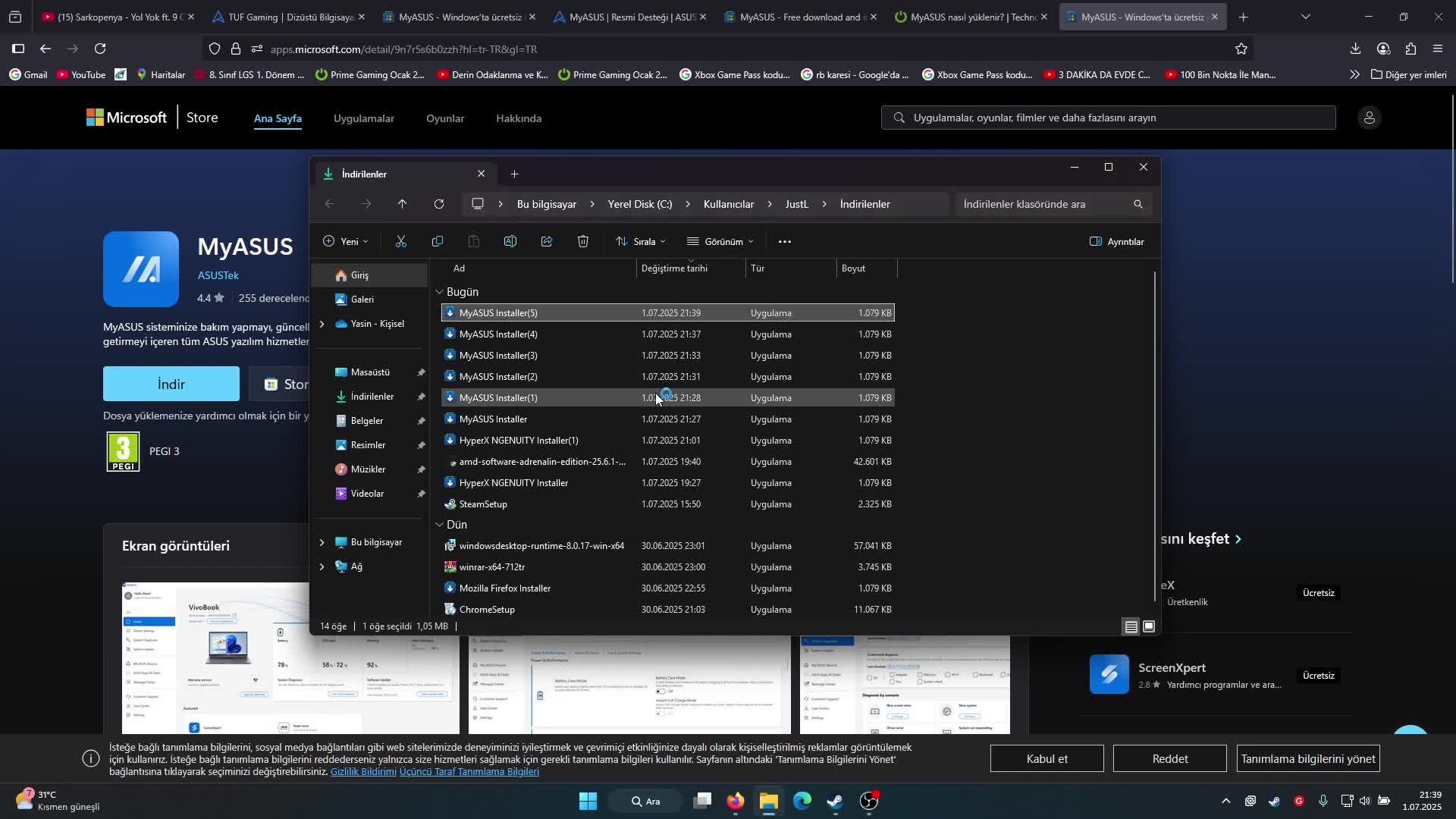Open the ASUSTek publisher link
Viewport: 1456px width, 819px height.
tap(218, 275)
